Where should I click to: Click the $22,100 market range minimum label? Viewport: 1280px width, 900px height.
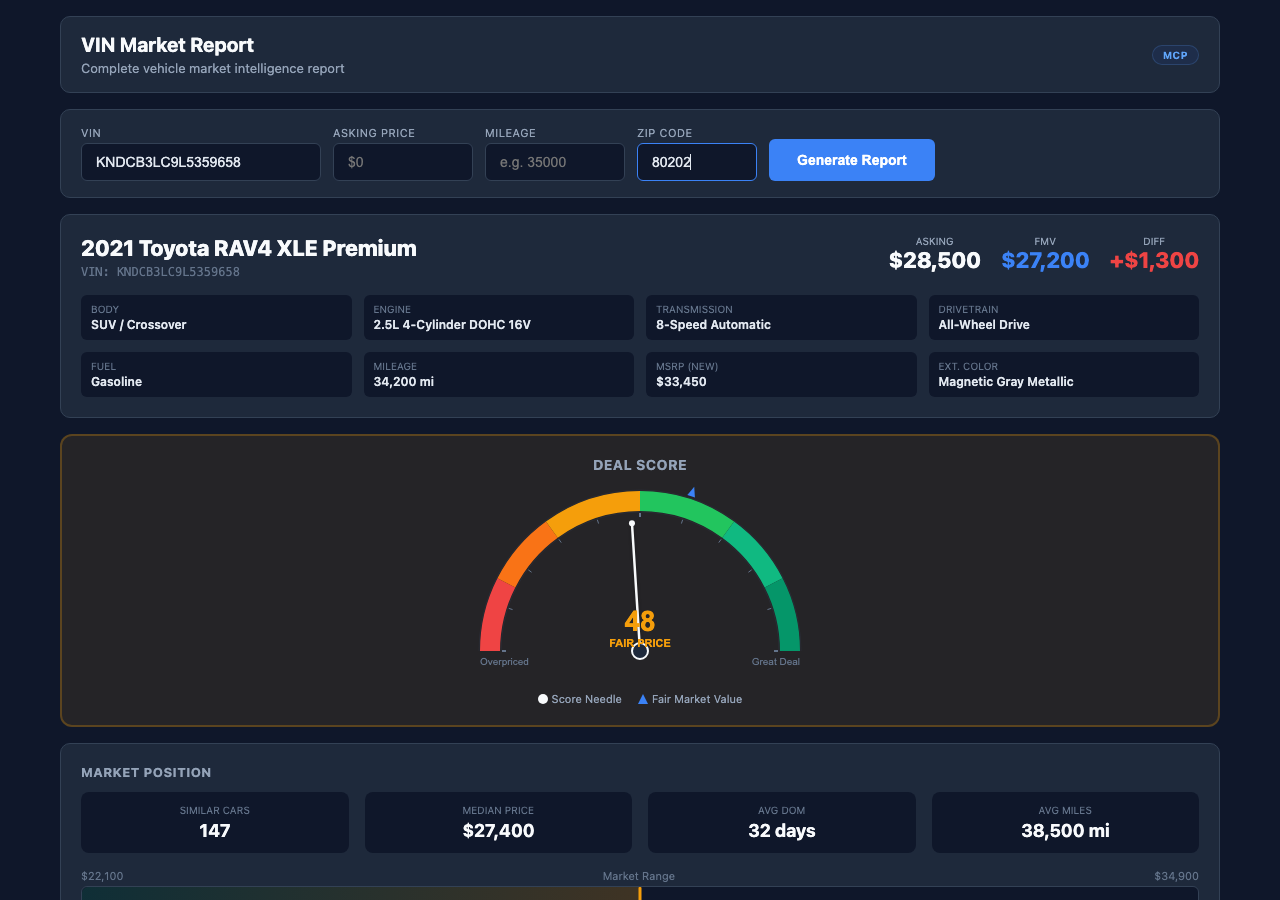click(x=102, y=876)
